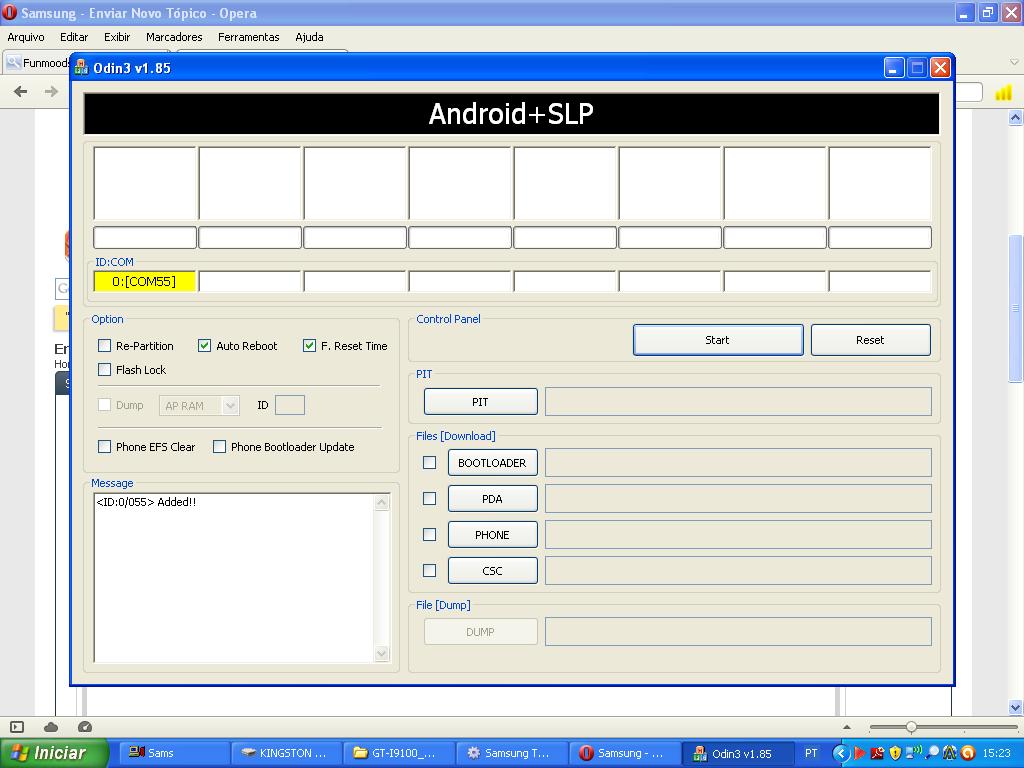Go back in Opera with the left arrow
Screen dimensions: 1024x768
pos(21,91)
